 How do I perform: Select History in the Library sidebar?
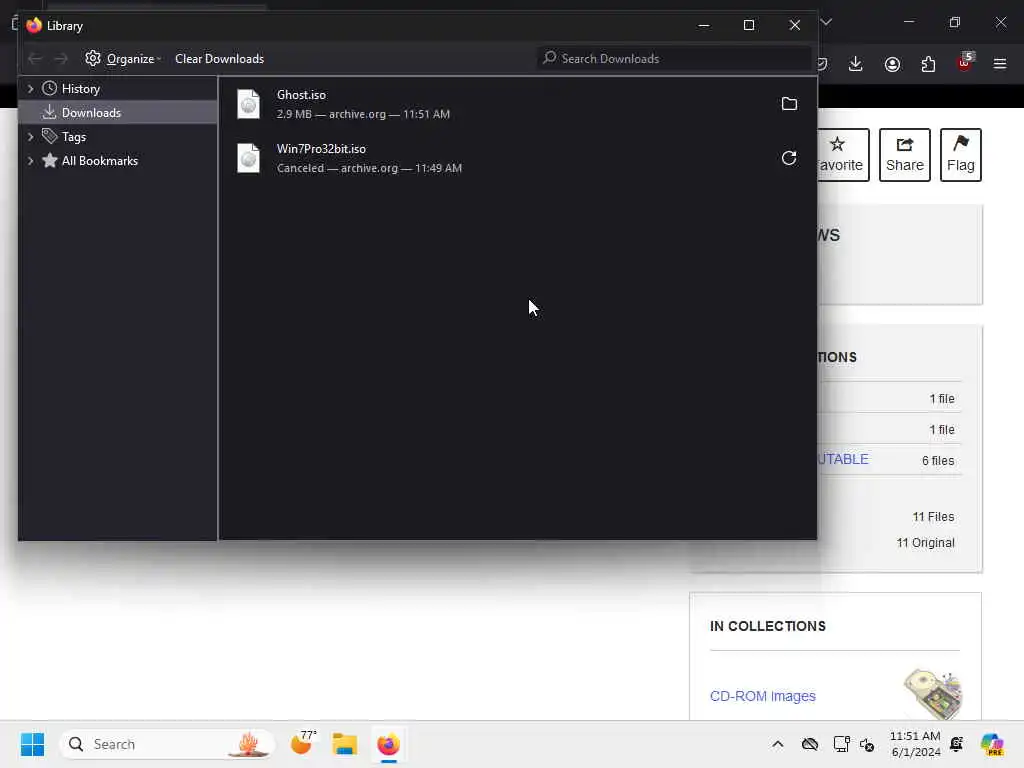pos(118,89)
